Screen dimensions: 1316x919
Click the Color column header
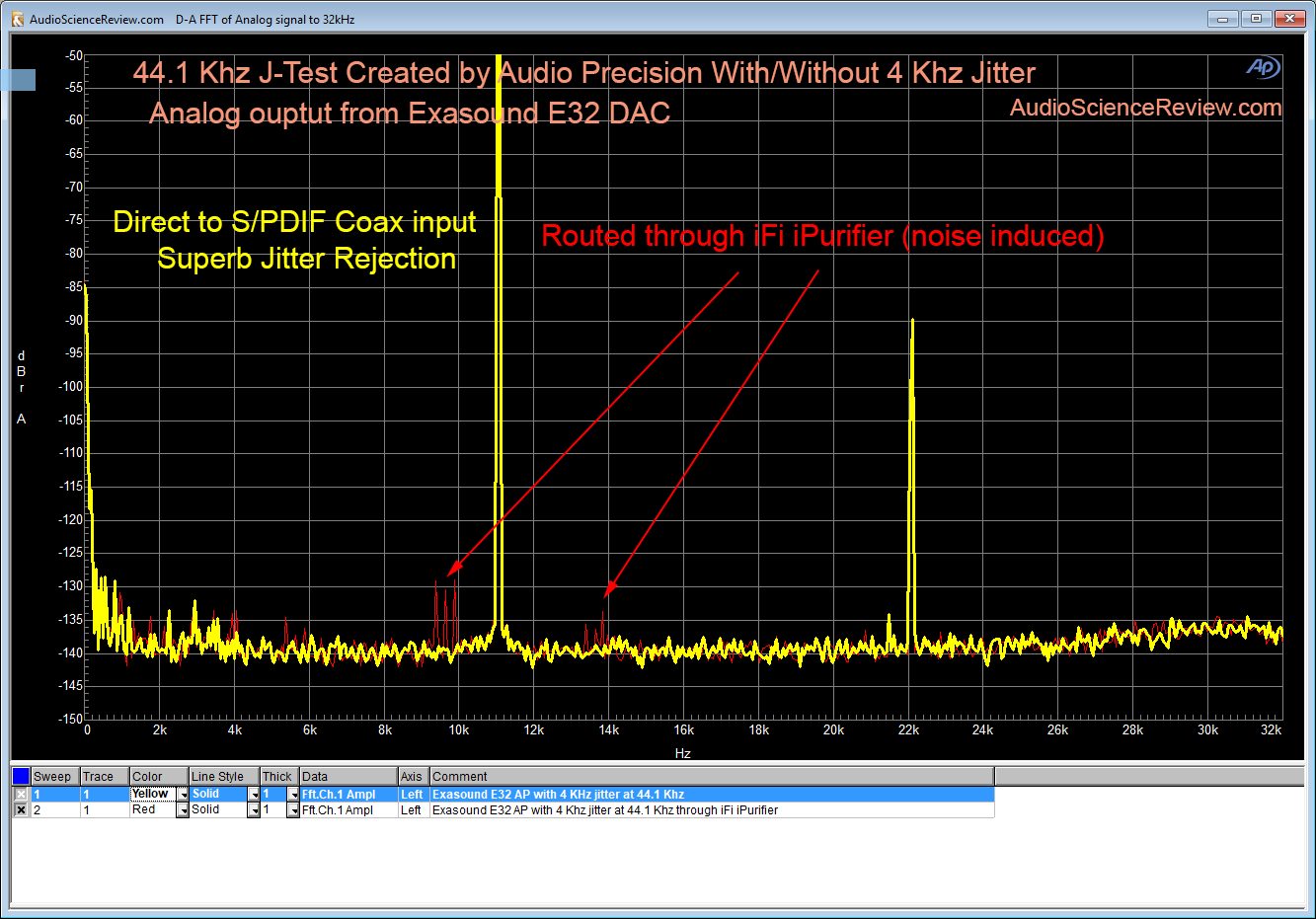(x=159, y=776)
